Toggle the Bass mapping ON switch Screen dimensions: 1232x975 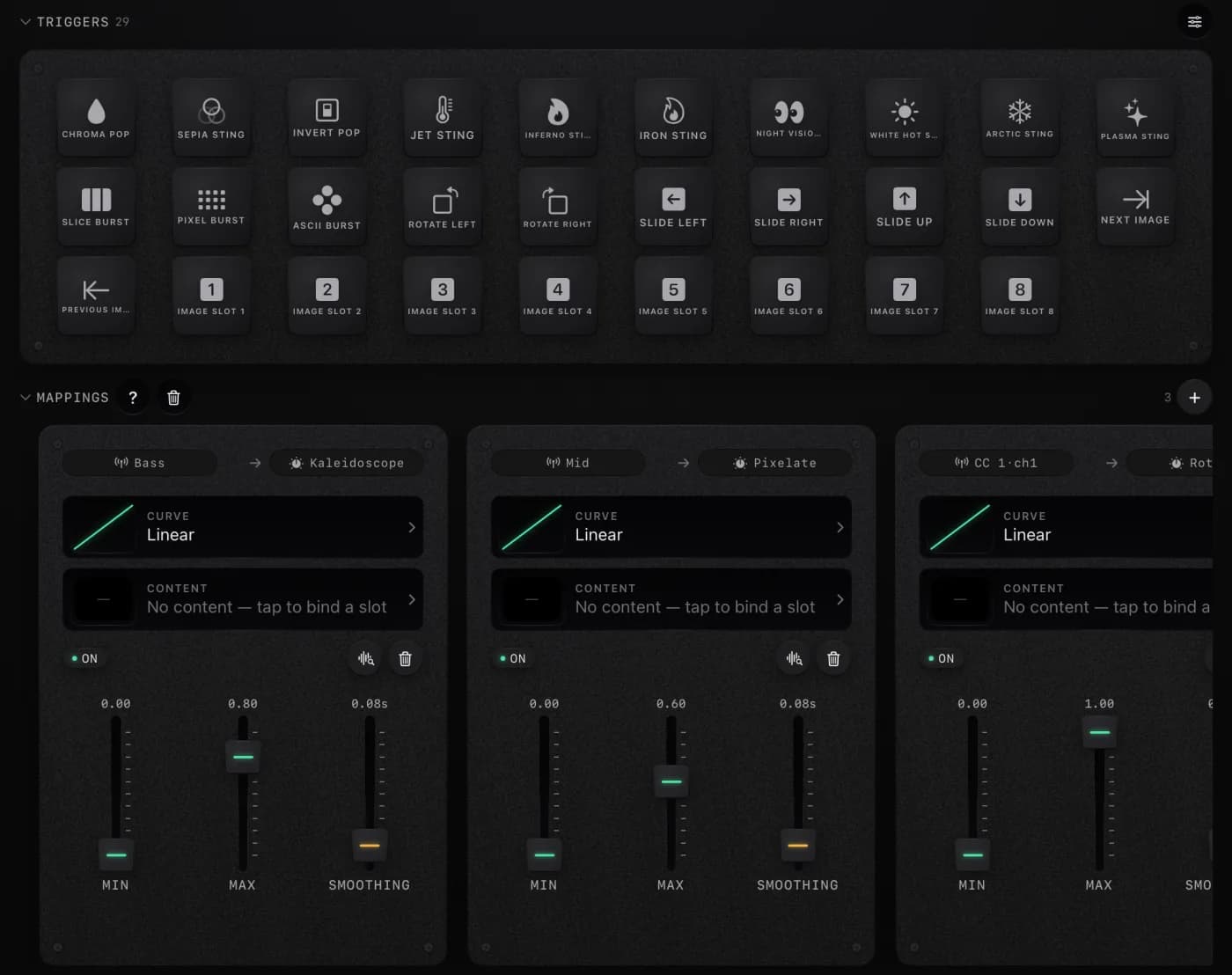84,658
